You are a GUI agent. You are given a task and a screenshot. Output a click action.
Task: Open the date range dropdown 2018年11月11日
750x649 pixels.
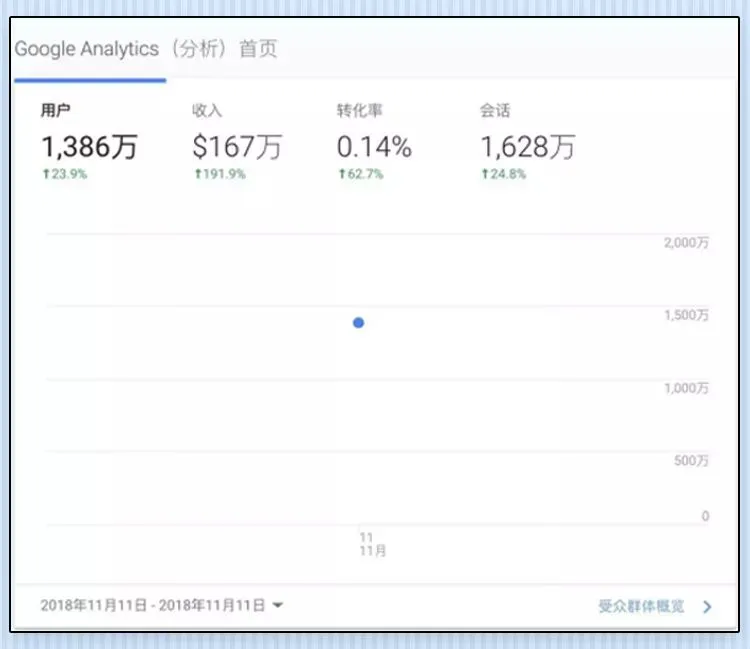(162, 605)
